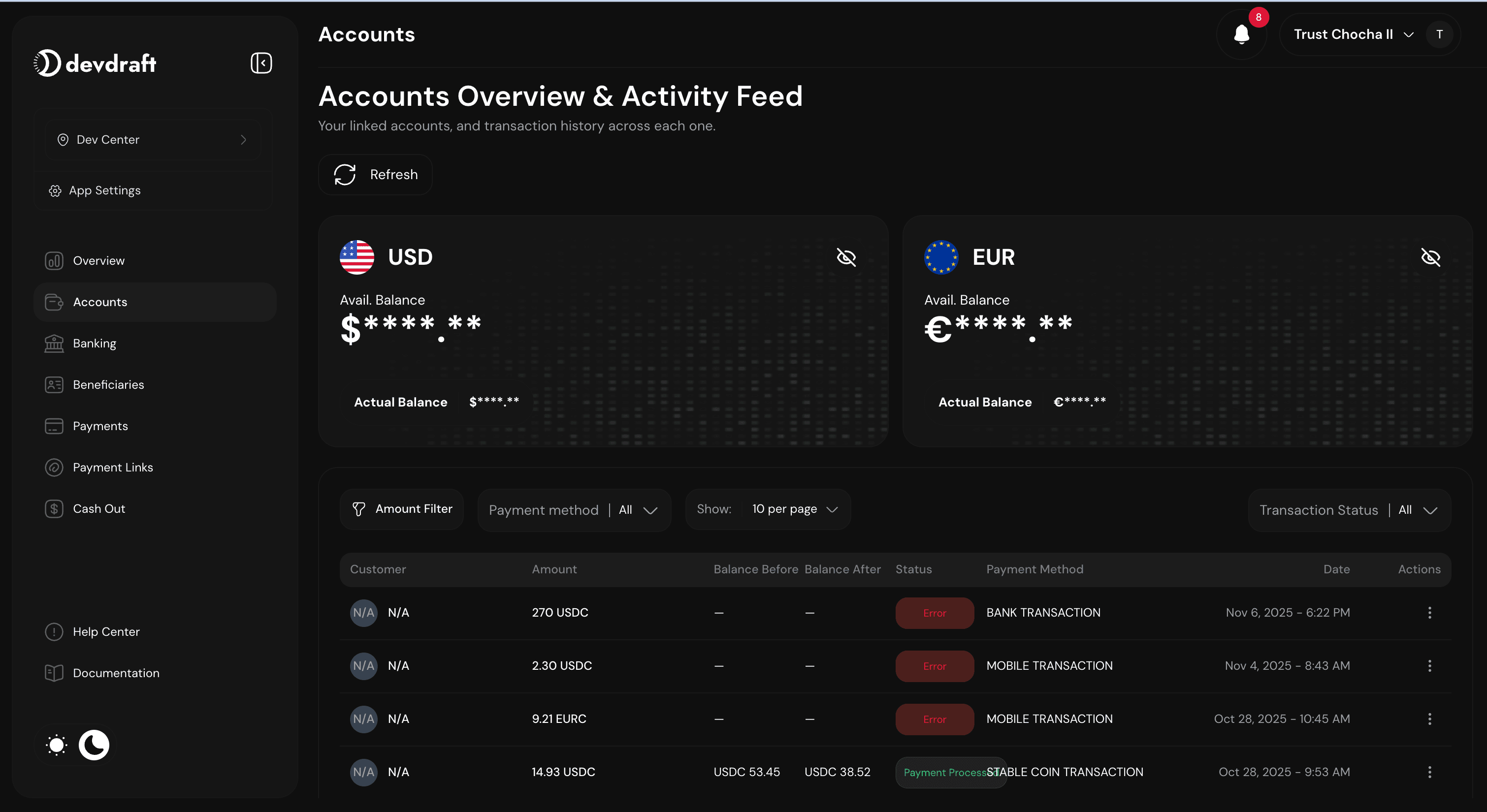The width and height of the screenshot is (1487, 812).
Task: Select the Payment Links sidebar item
Action: point(113,468)
